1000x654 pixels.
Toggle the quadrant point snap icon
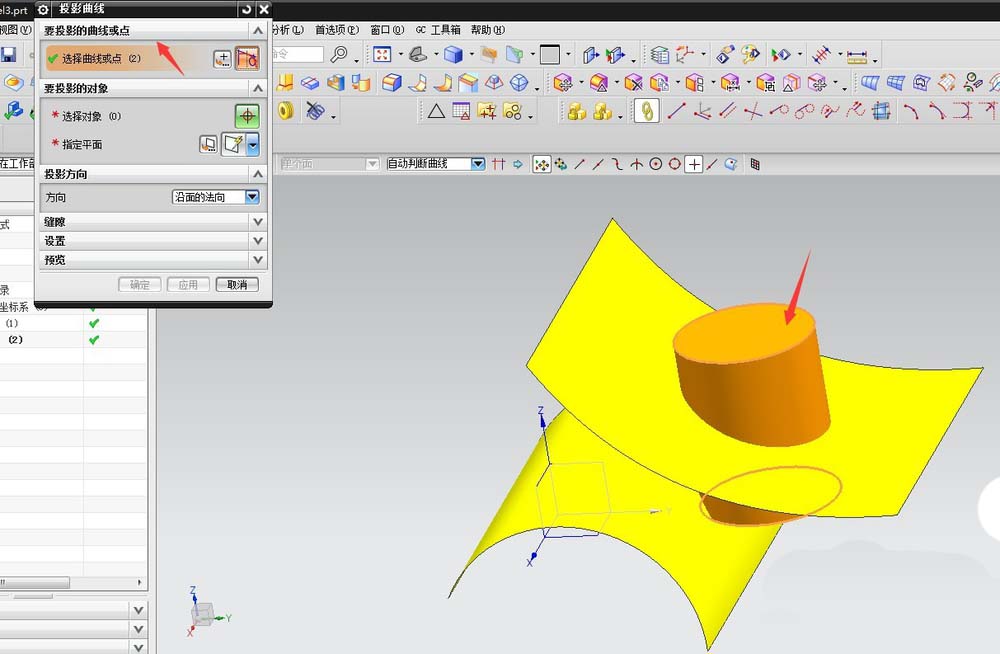(x=675, y=165)
